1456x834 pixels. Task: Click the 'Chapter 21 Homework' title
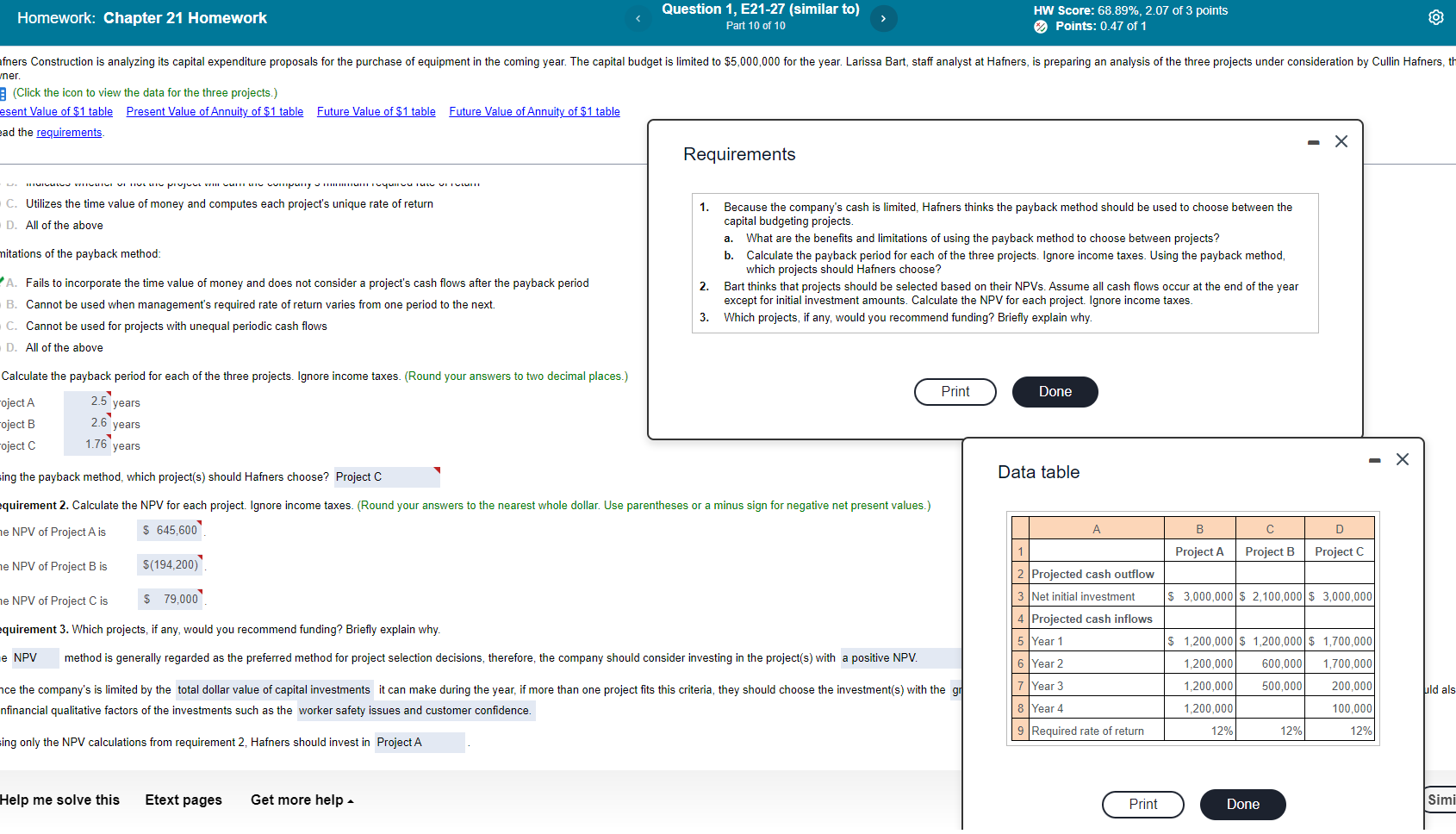coord(185,18)
